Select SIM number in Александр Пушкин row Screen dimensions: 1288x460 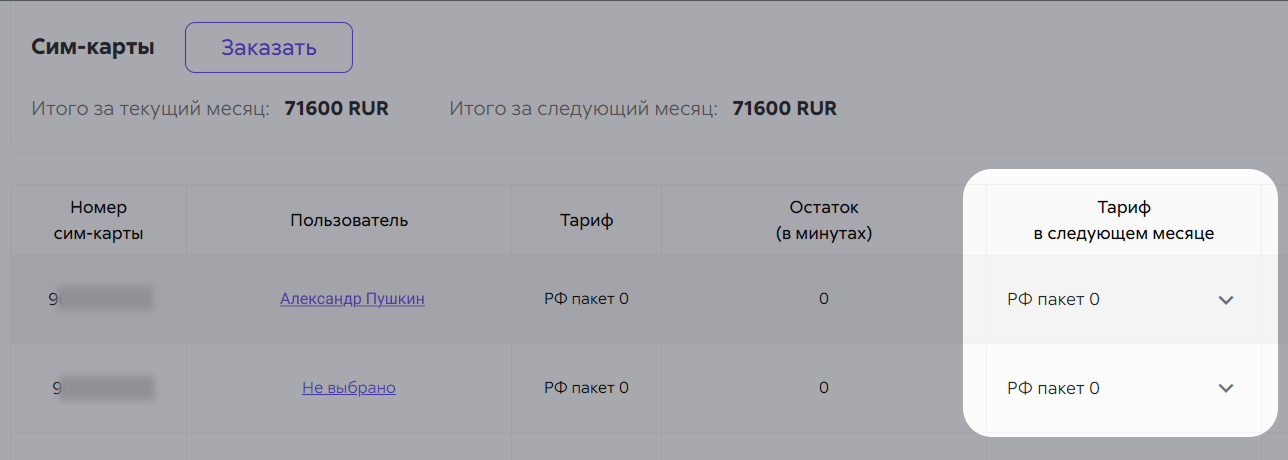tap(102, 299)
